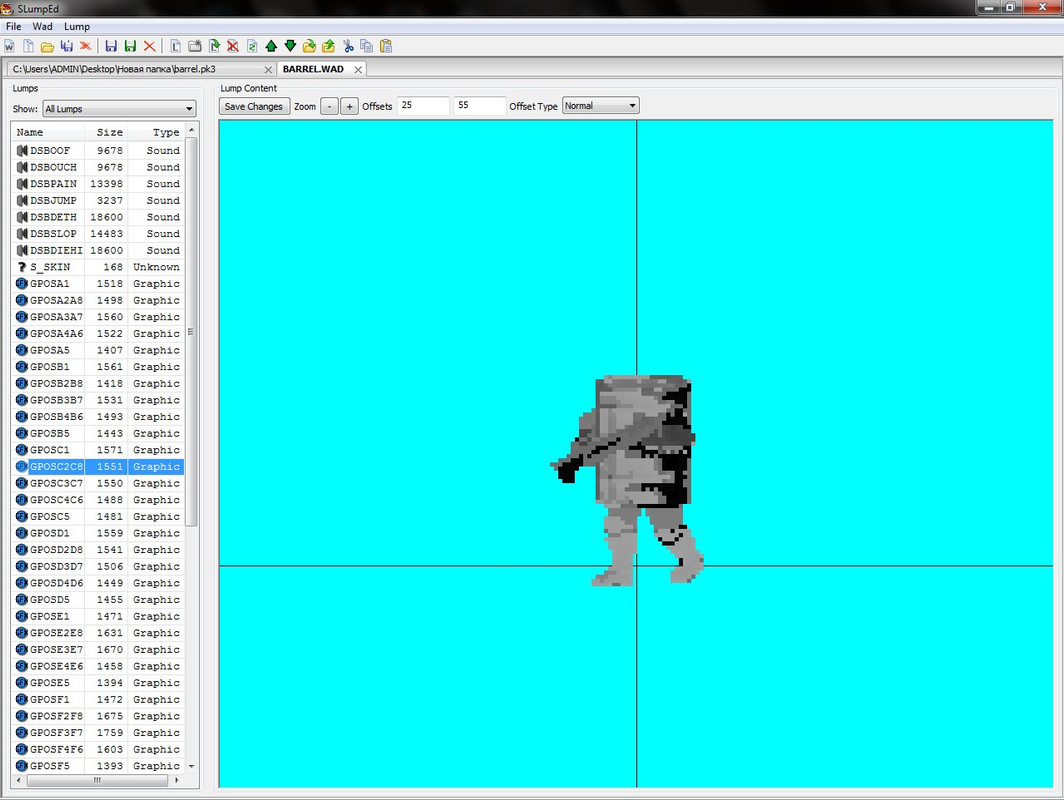The image size is (1064, 800).
Task: Close the BARREL.WAD tab
Action: click(x=358, y=70)
